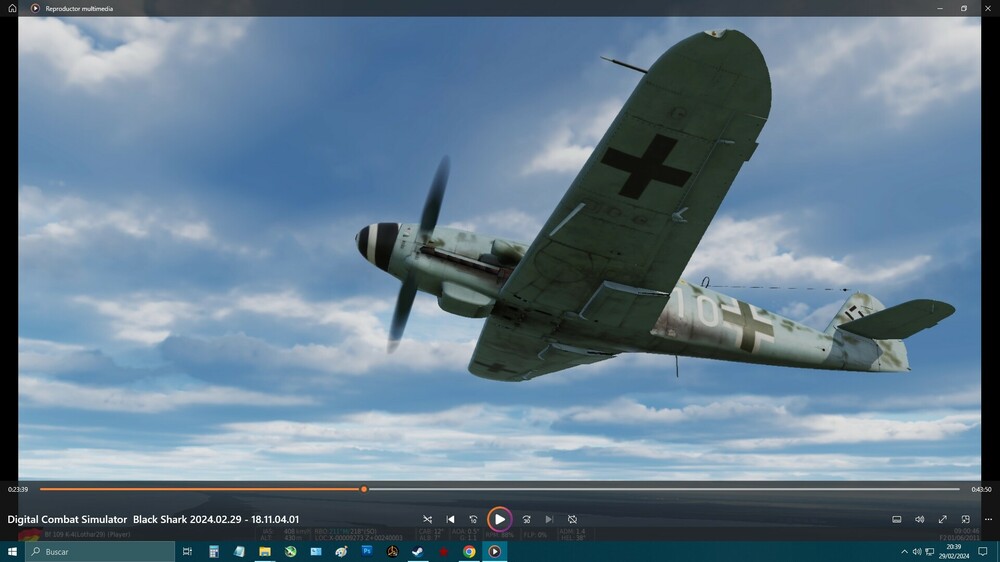This screenshot has width=1000, height=562.
Task: Open the subtitles and captions menu
Action: [x=897, y=520]
